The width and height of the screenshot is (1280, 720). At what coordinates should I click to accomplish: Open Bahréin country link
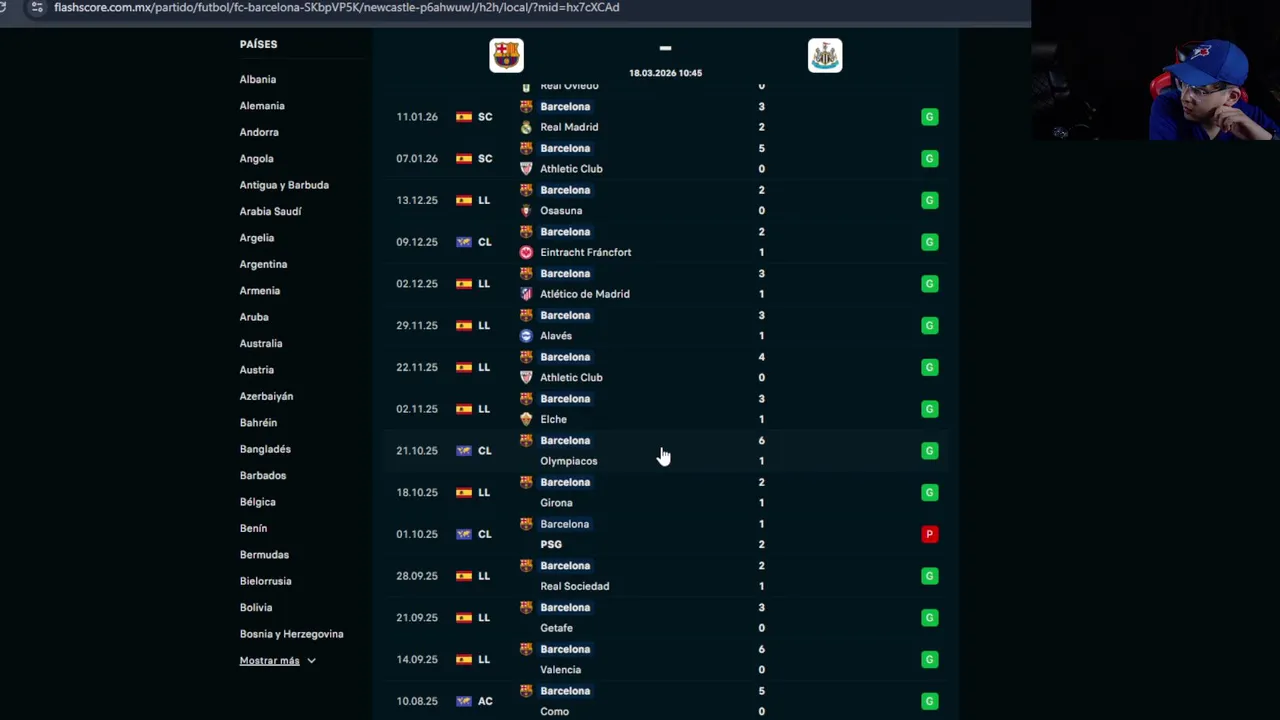[258, 423]
